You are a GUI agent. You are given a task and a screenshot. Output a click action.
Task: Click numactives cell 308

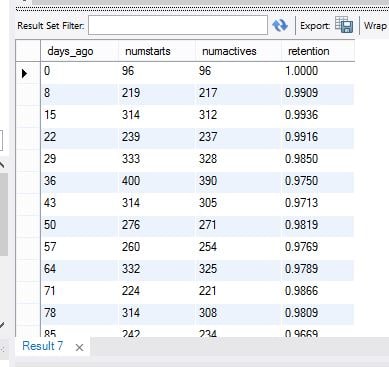[x=238, y=313]
